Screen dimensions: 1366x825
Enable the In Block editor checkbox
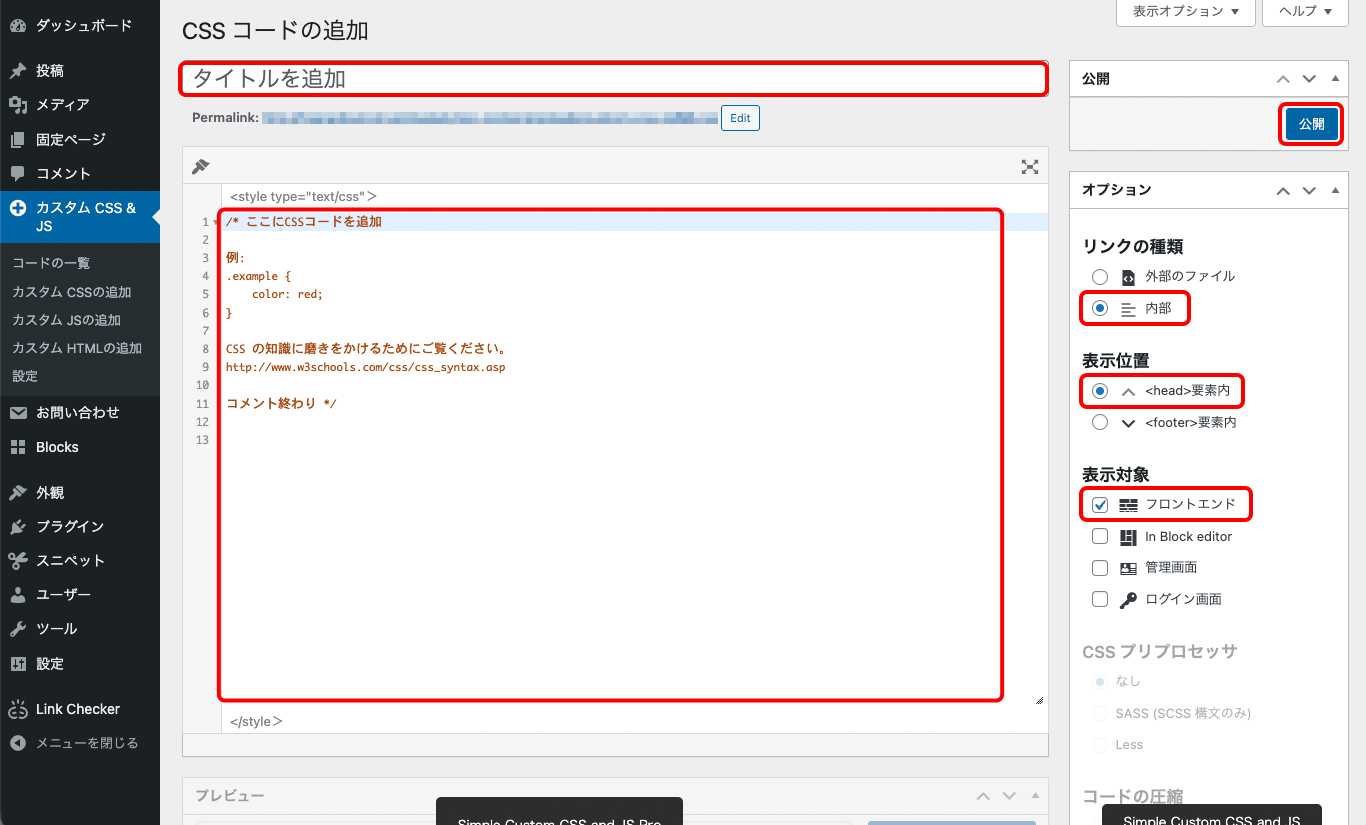coord(1100,537)
